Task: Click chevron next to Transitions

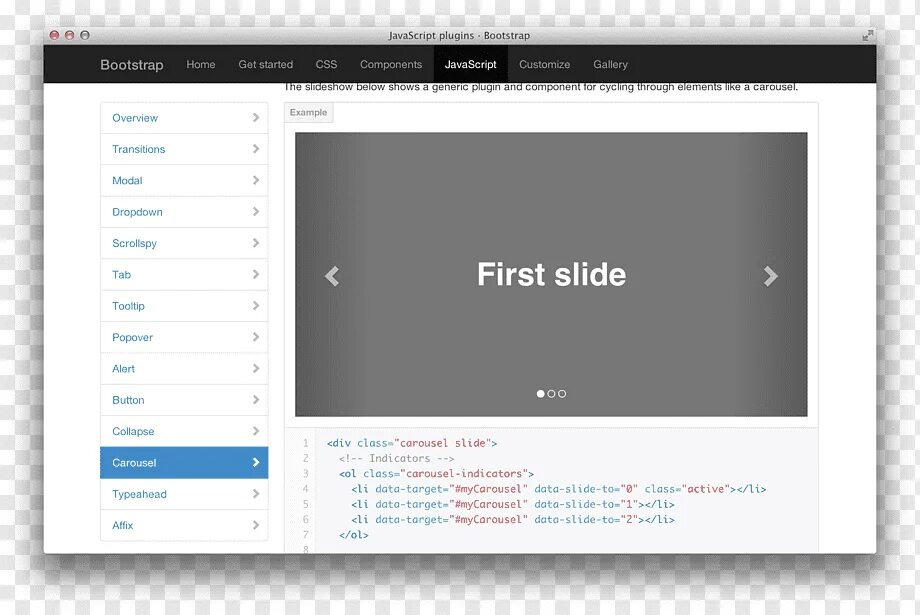Action: [x=256, y=149]
